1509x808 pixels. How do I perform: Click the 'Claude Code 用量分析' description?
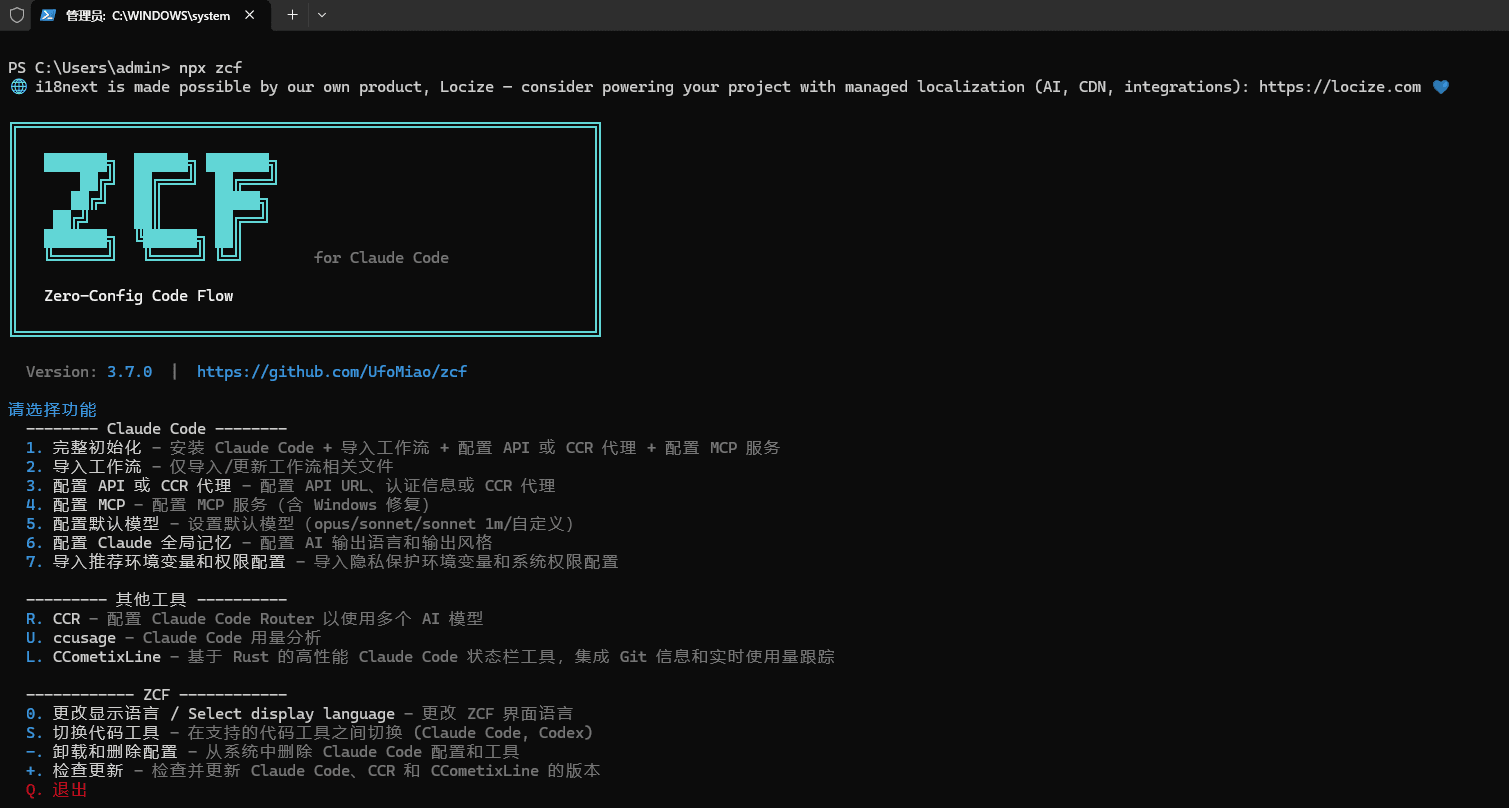[232, 638]
